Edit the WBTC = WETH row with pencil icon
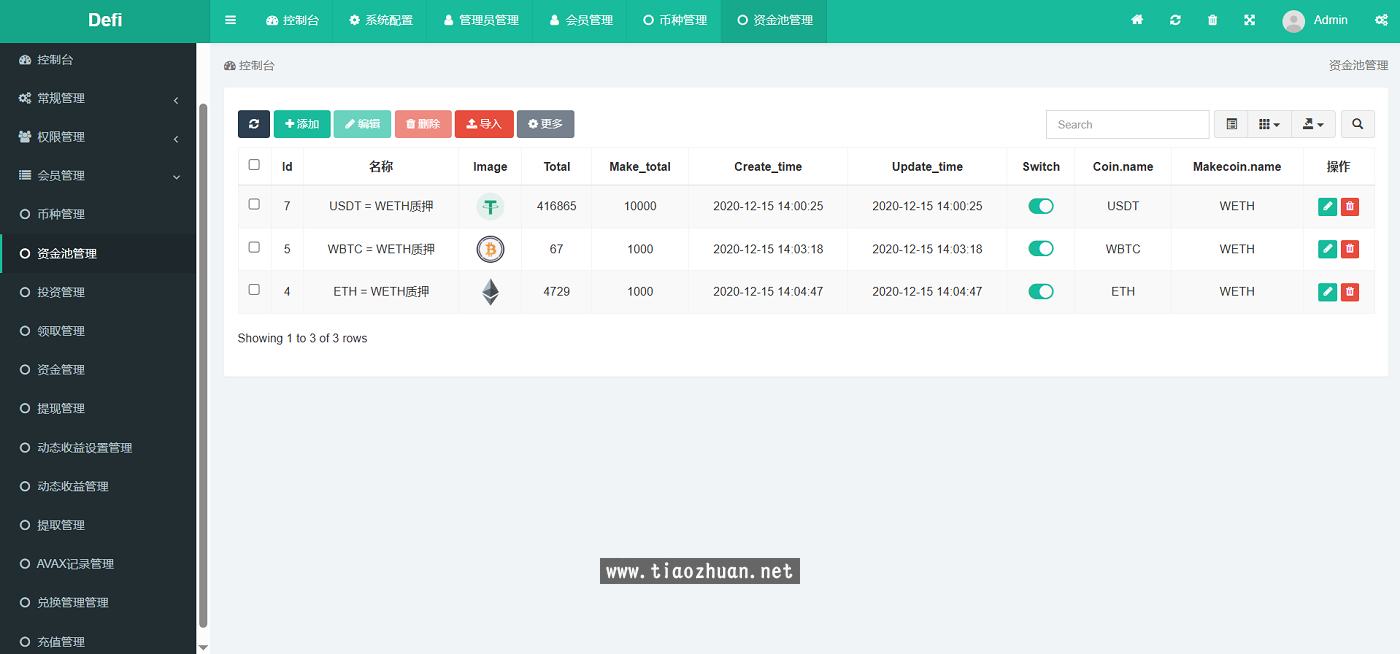1400x654 pixels. click(1327, 249)
